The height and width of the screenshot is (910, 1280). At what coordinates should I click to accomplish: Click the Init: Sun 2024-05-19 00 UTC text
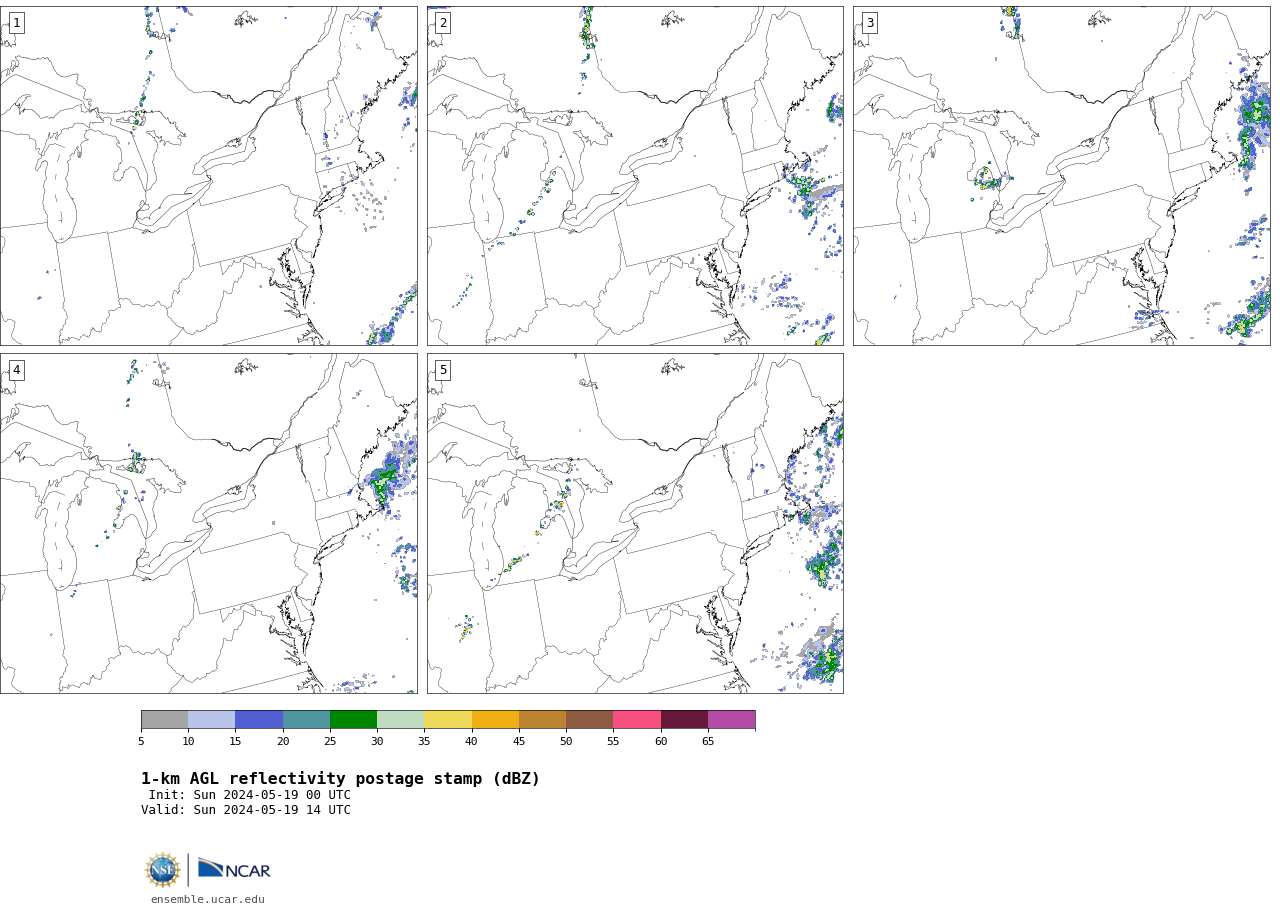(250, 795)
